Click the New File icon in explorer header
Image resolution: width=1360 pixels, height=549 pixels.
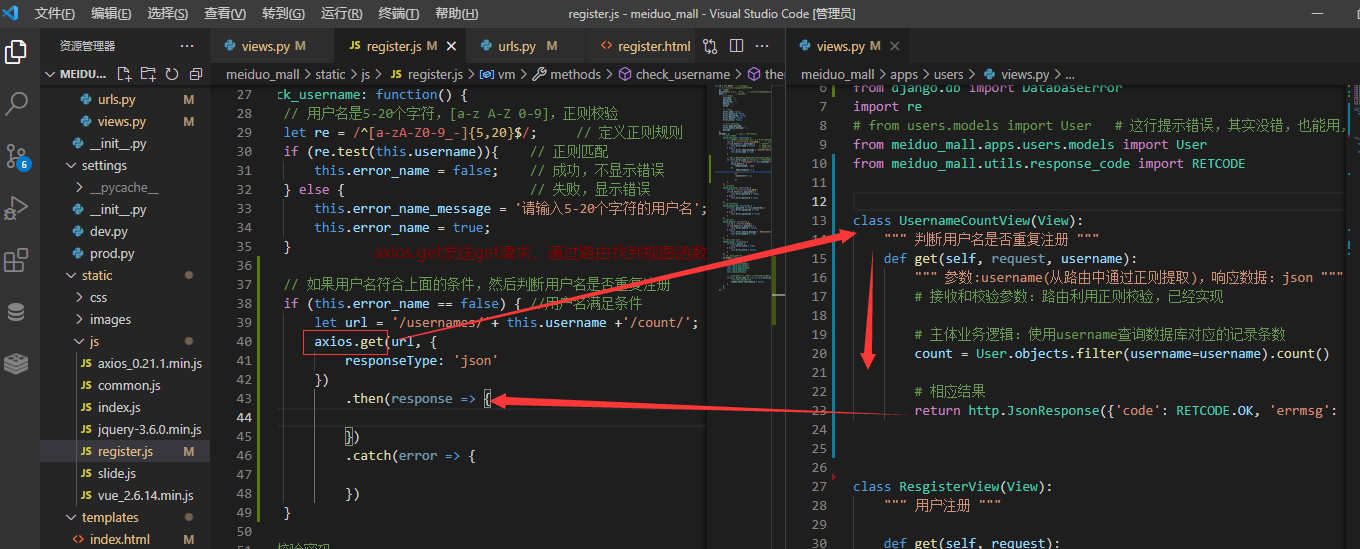point(124,74)
